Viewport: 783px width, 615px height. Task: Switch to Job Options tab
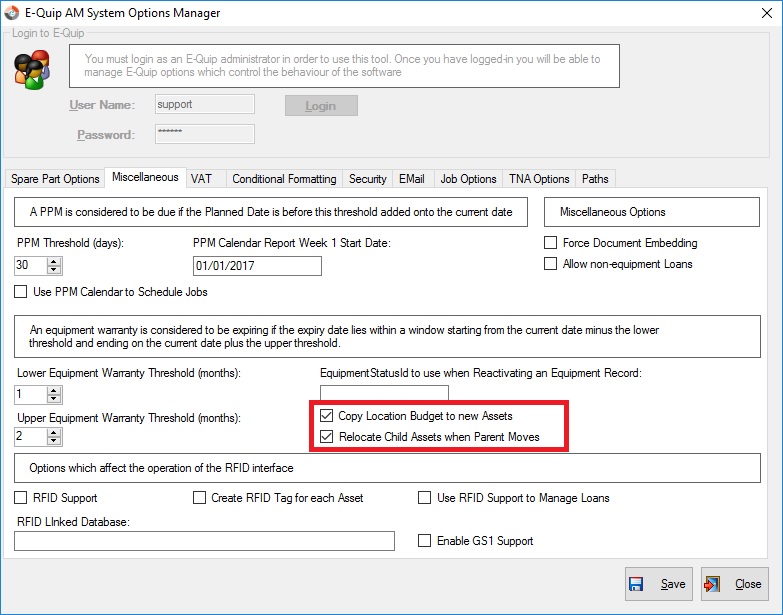pyautogui.click(x=468, y=179)
